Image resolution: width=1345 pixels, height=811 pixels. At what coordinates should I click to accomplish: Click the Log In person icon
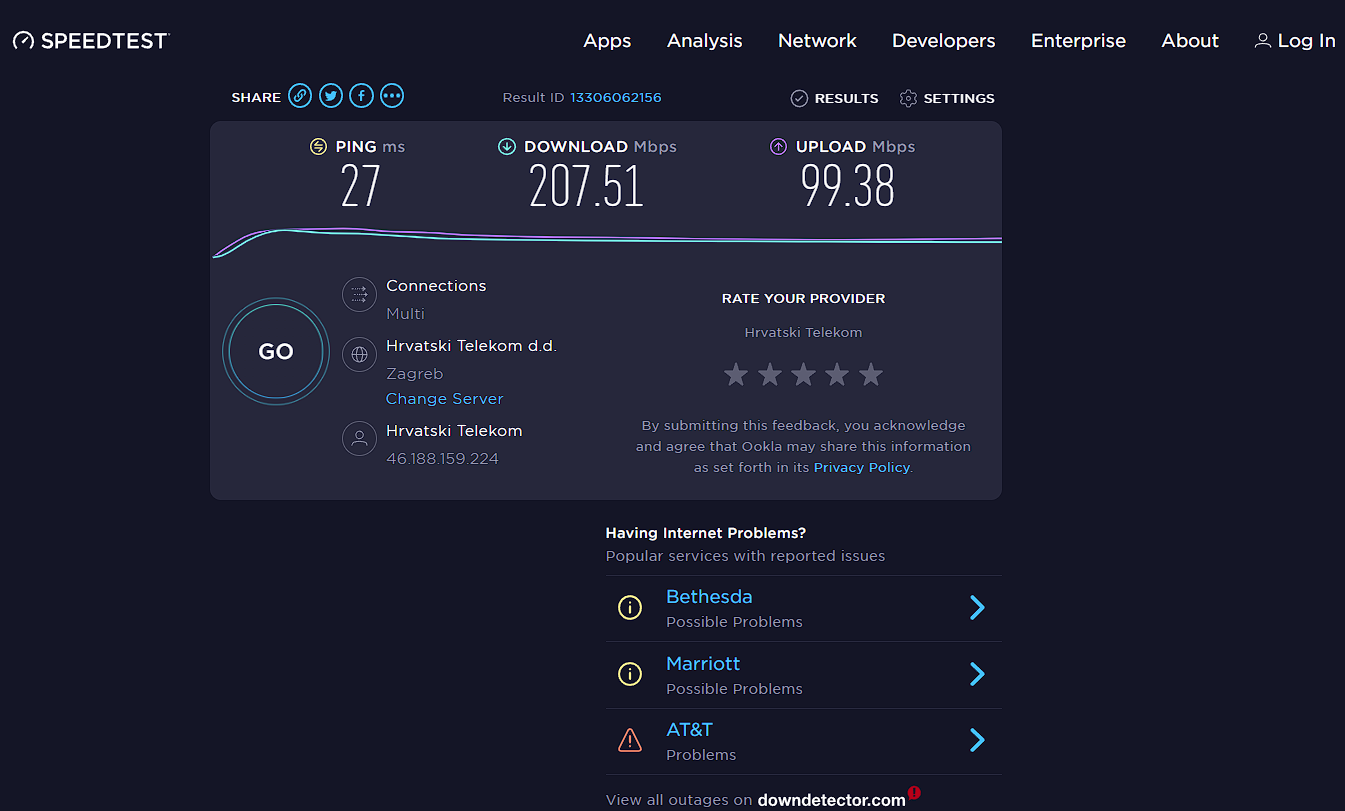[x=1263, y=41]
